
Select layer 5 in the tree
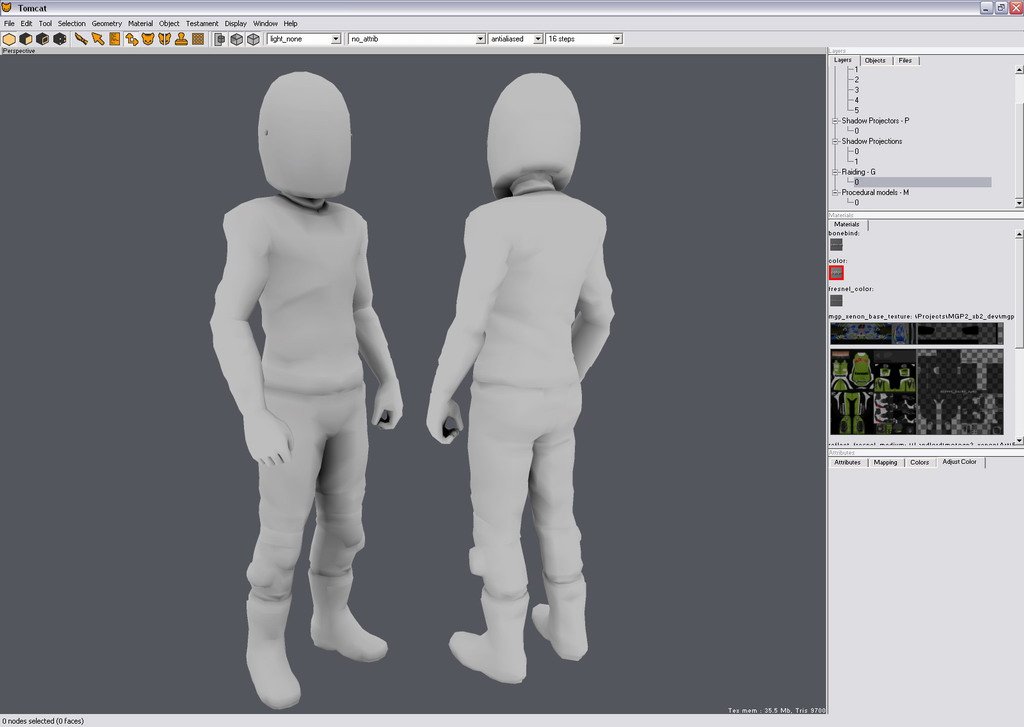tap(857, 110)
